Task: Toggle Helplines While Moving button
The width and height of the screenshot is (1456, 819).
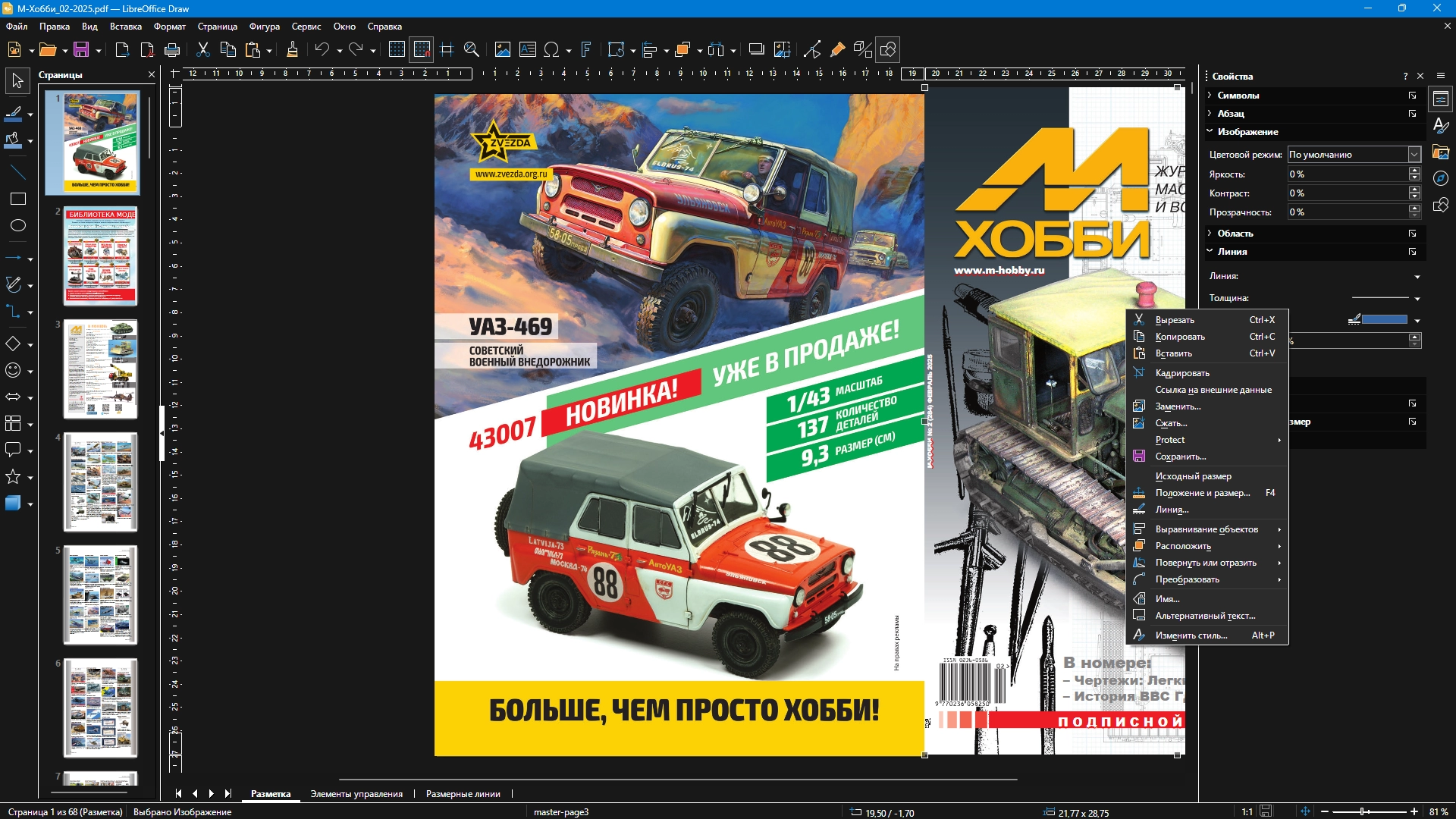Action: tap(447, 50)
